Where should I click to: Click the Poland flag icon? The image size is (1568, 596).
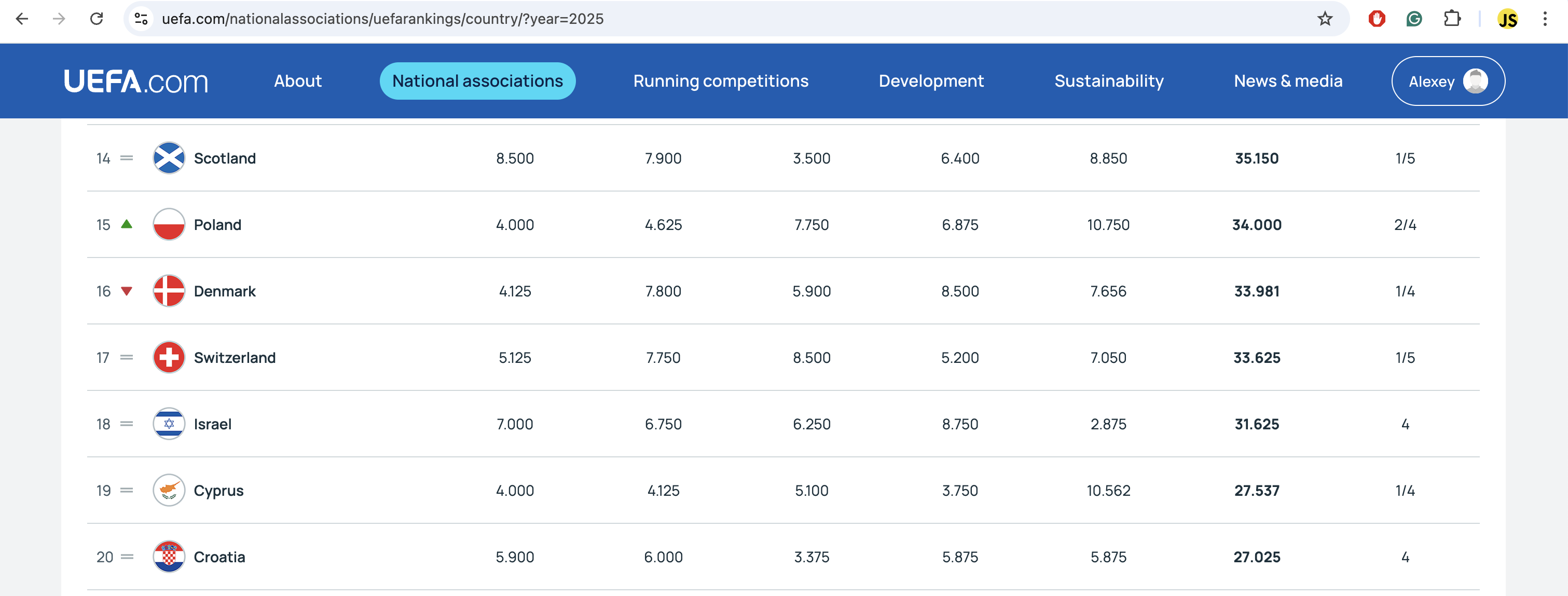click(x=169, y=225)
